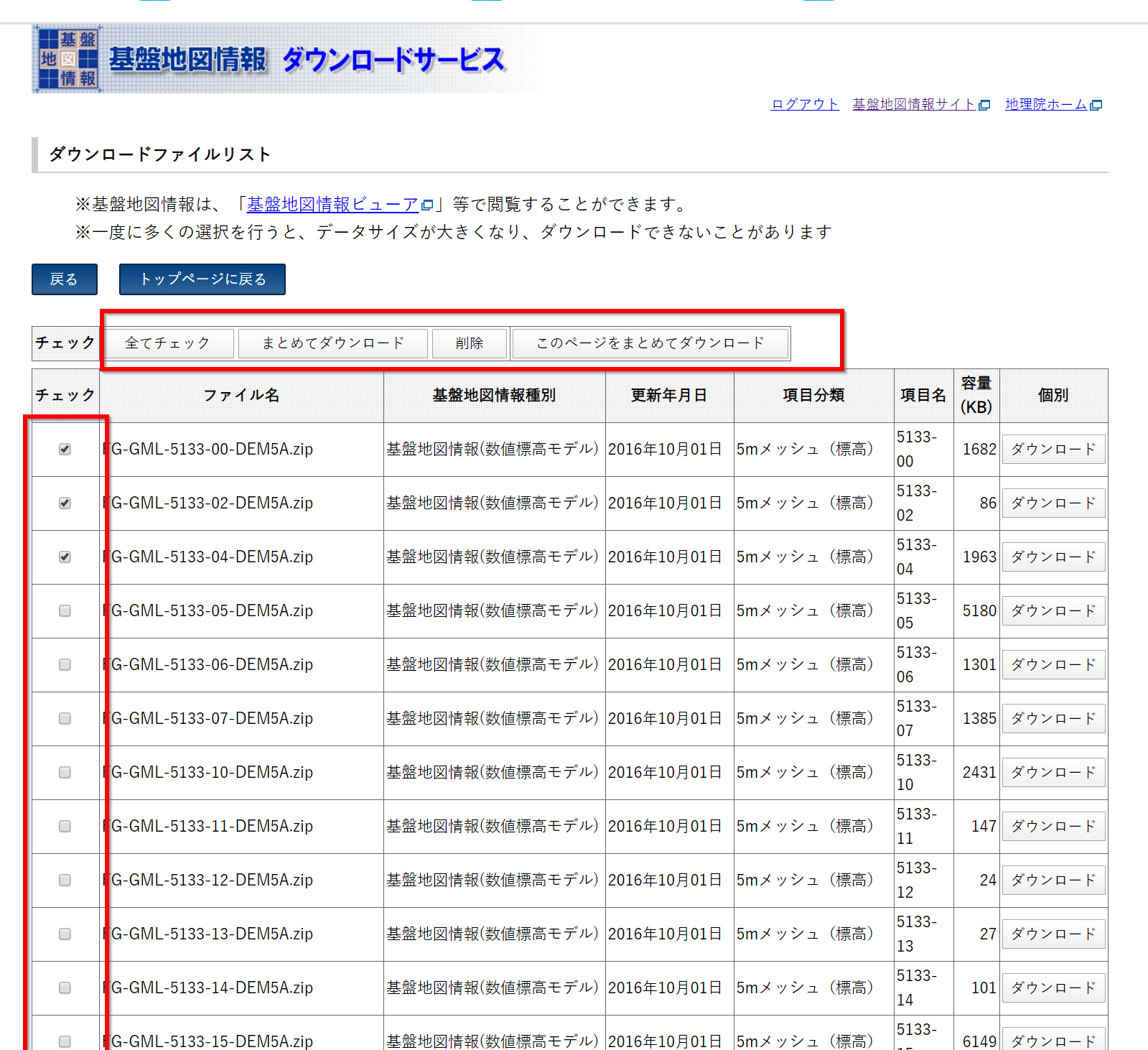This screenshot has width=1148, height=1050.
Task: Click the 戻る button
Action: point(64,279)
